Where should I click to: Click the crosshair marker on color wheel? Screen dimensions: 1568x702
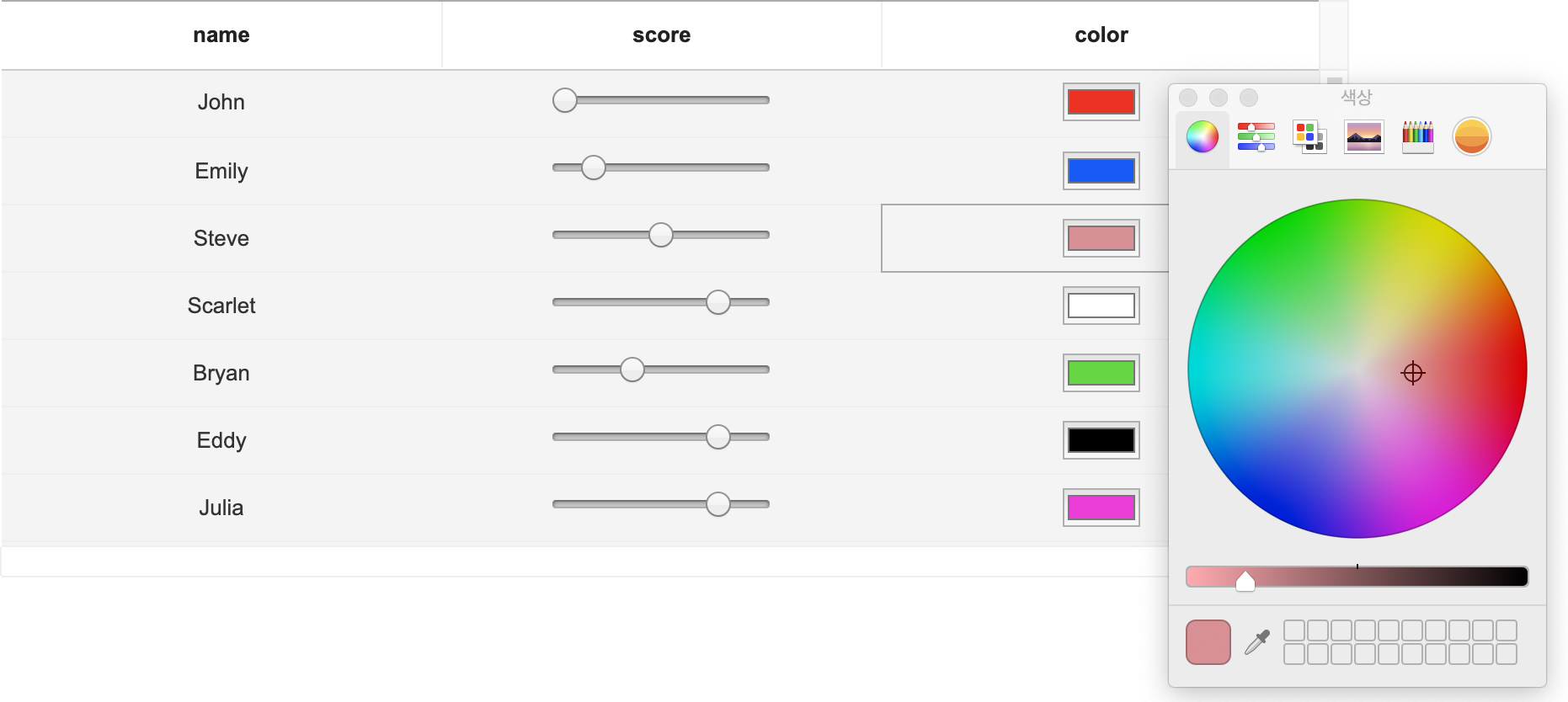pos(1413,373)
